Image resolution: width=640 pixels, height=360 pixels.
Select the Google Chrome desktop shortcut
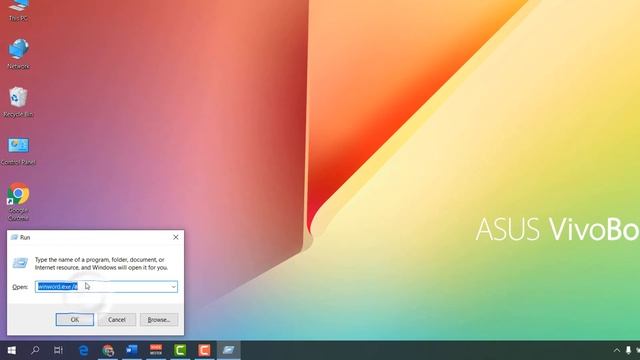(18, 202)
